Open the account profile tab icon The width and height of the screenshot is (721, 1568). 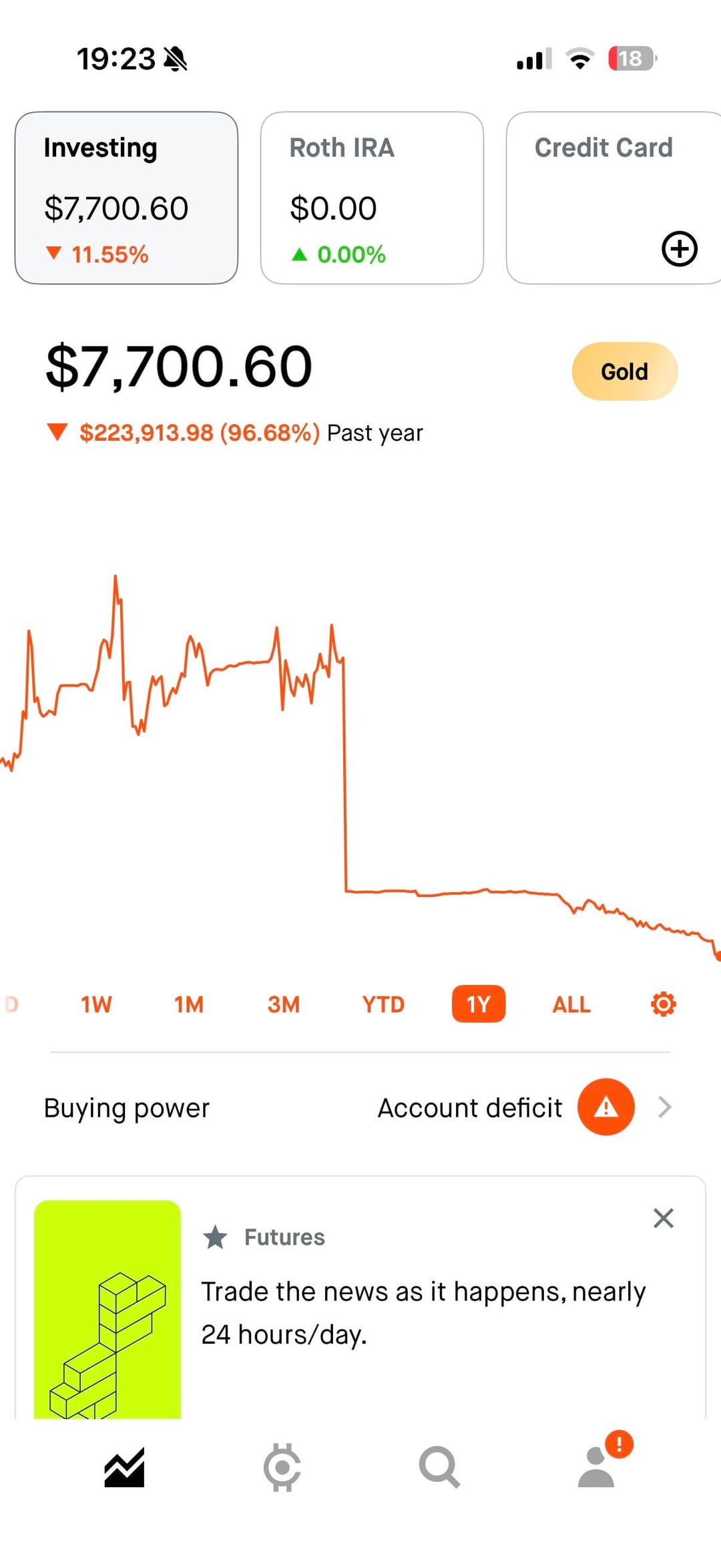pos(596,1467)
